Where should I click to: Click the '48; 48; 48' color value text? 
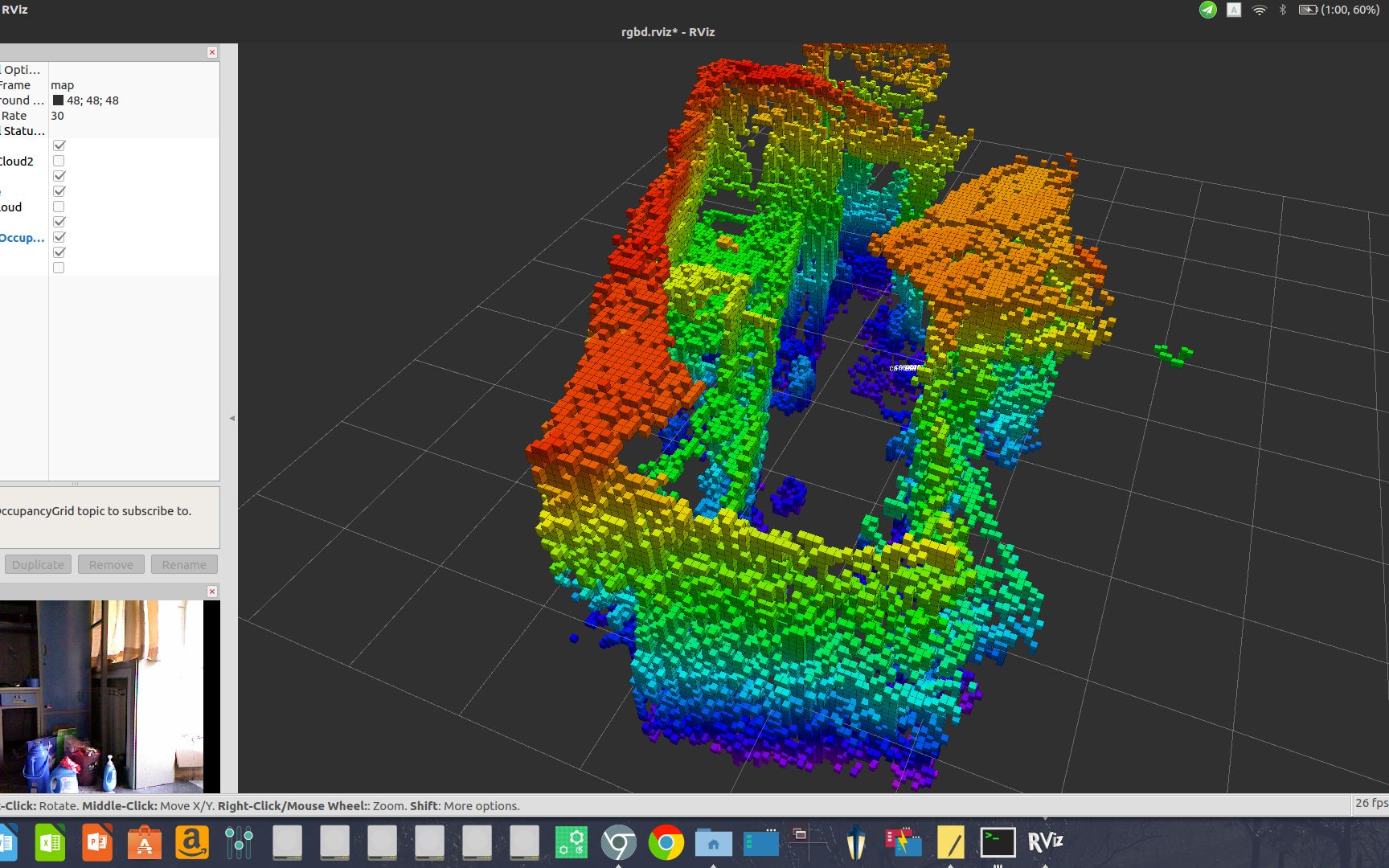[x=92, y=100]
